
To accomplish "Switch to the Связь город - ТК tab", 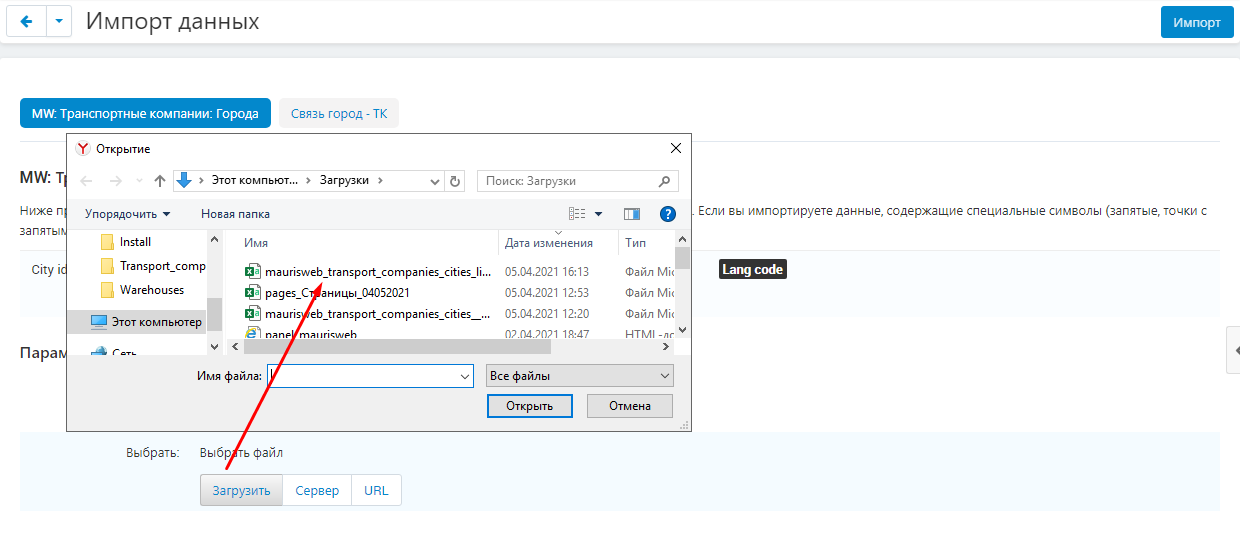I will [338, 114].
